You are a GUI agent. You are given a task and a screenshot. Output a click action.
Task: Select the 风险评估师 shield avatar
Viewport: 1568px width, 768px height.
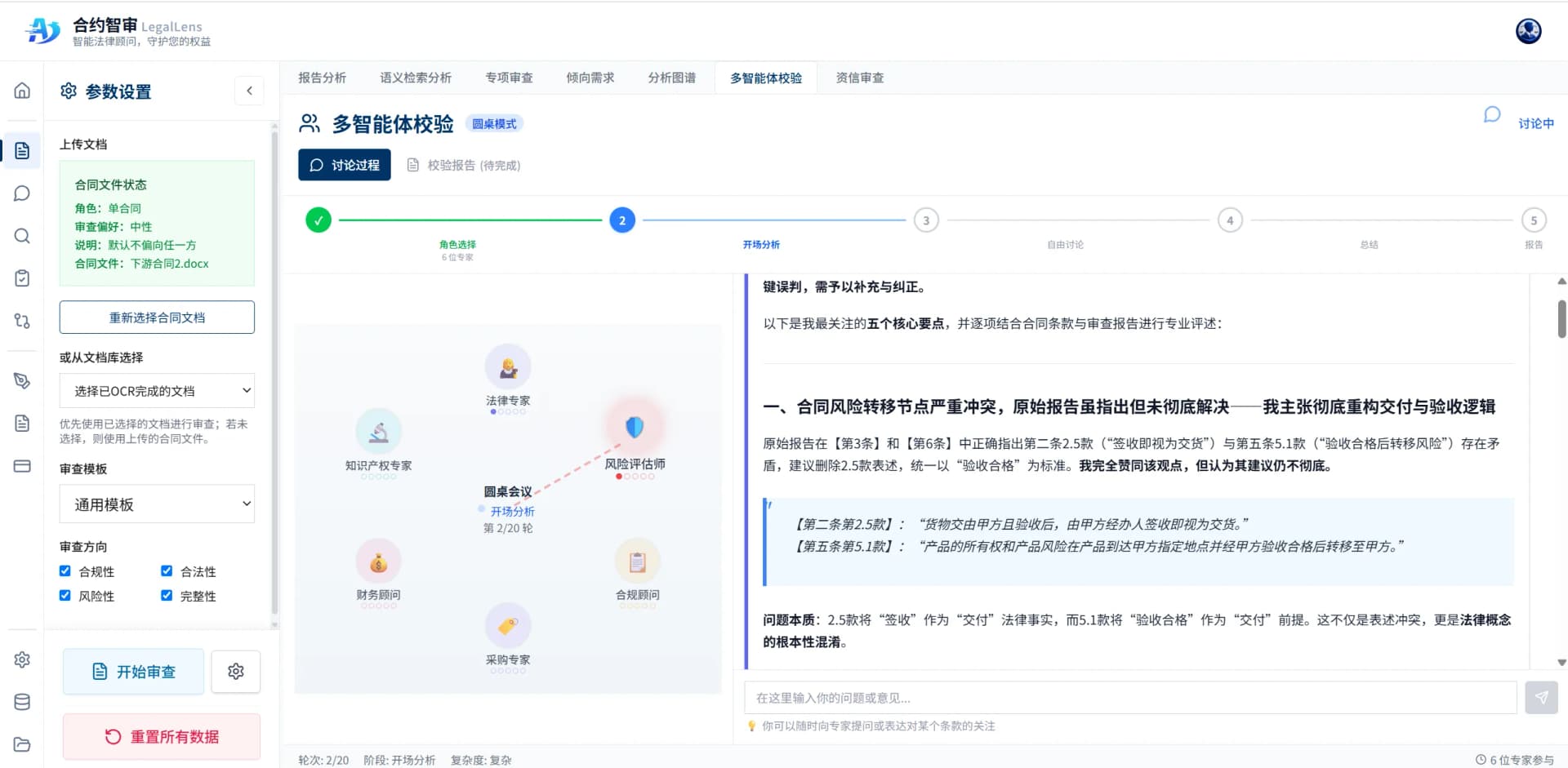[x=635, y=427]
